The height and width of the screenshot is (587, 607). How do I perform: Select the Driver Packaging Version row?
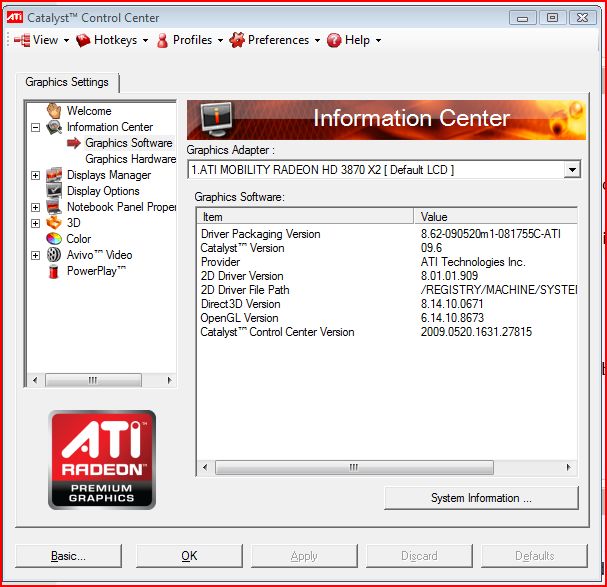pos(387,234)
